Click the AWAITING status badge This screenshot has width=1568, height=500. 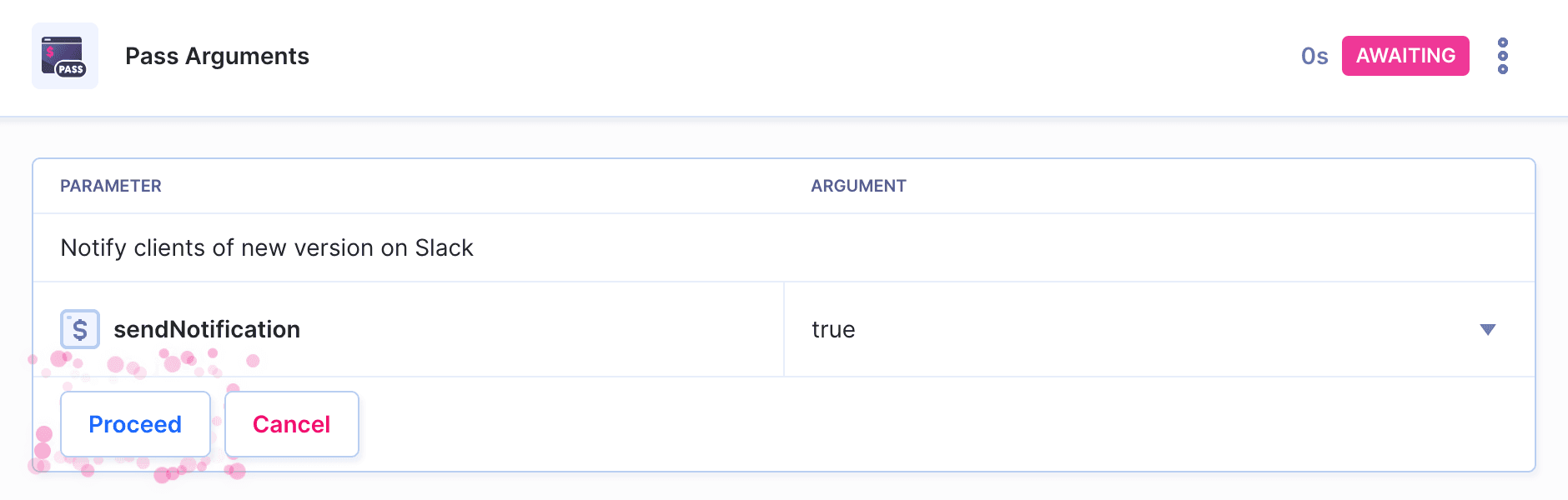click(x=1405, y=56)
